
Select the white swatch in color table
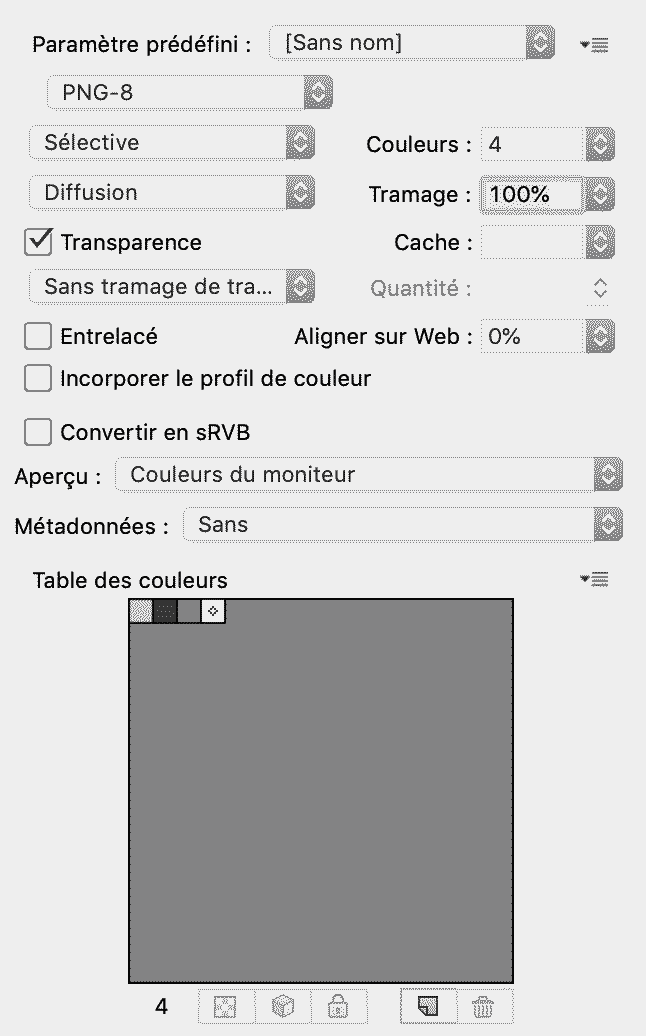[213, 611]
